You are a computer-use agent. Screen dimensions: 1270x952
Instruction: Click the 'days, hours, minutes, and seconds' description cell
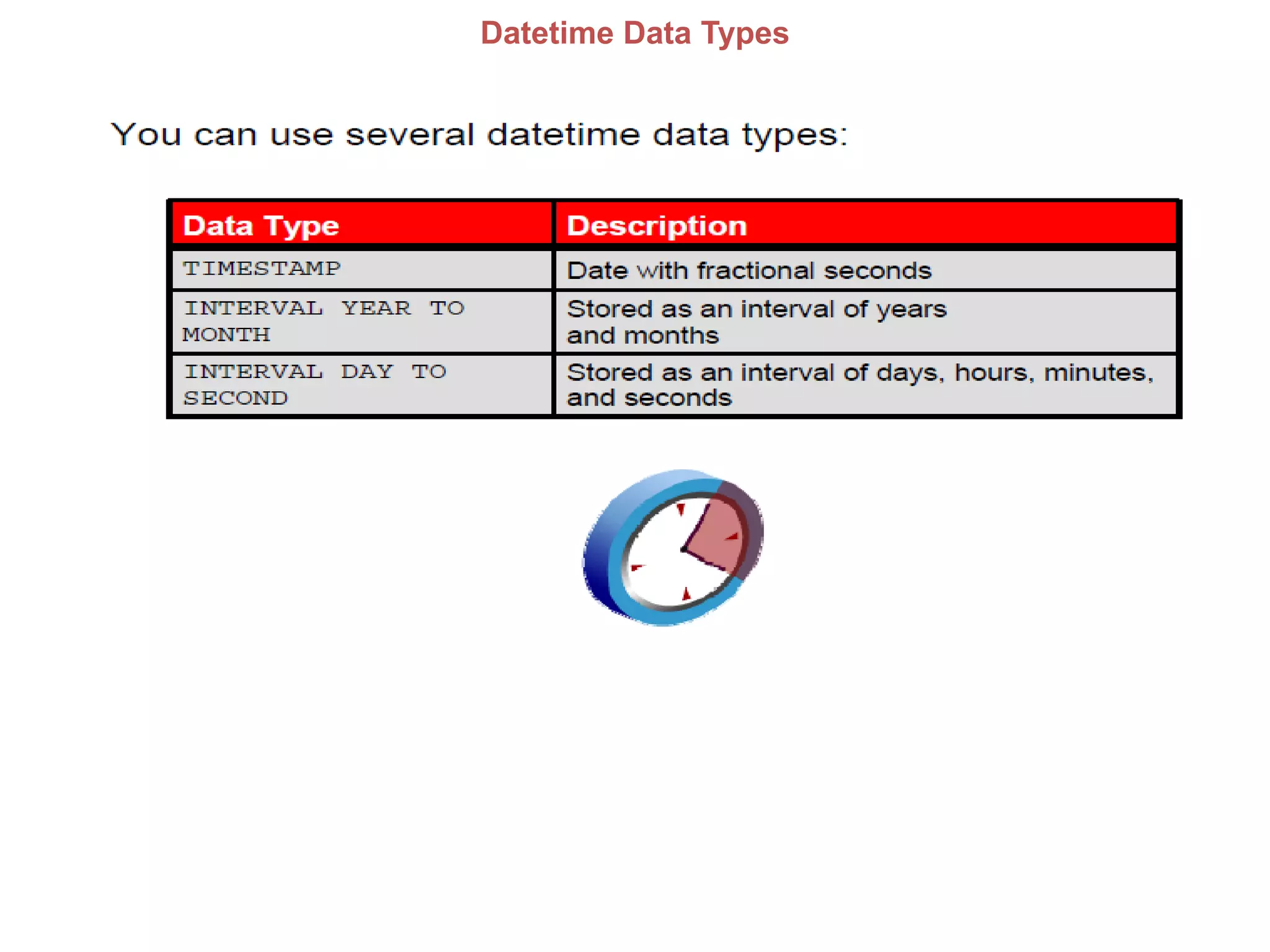pos(866,385)
